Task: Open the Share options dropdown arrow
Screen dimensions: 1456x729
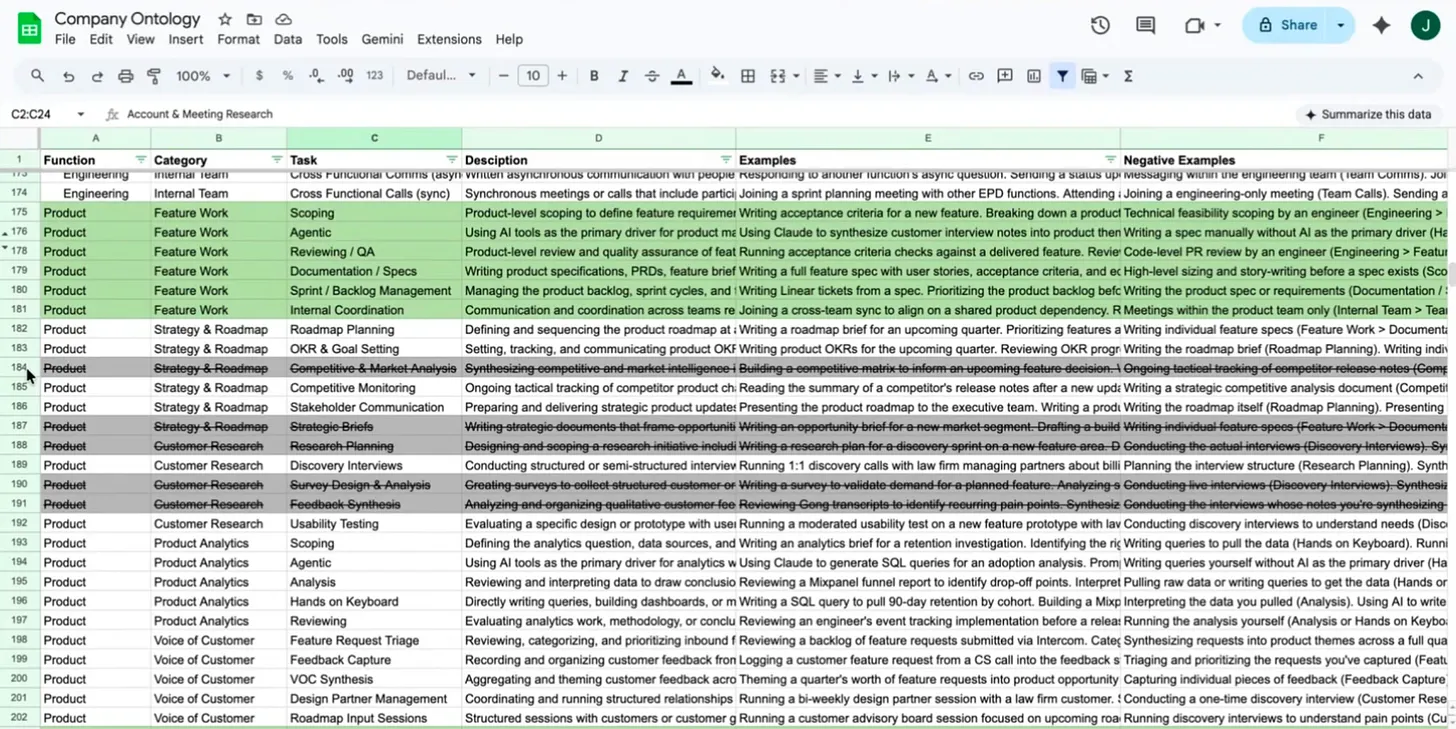Action: 1341,25
